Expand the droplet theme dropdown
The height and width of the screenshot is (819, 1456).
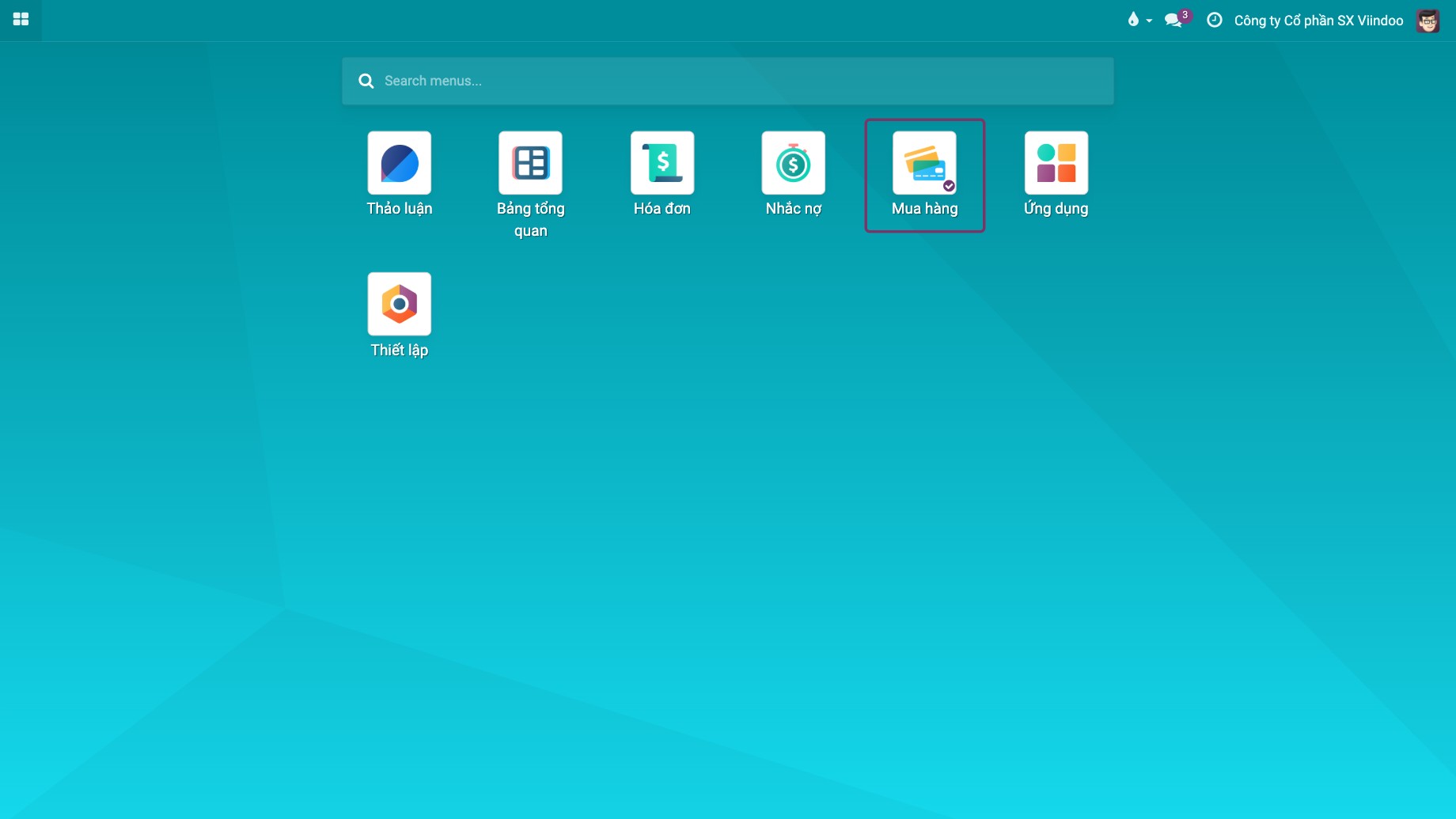(1139, 20)
